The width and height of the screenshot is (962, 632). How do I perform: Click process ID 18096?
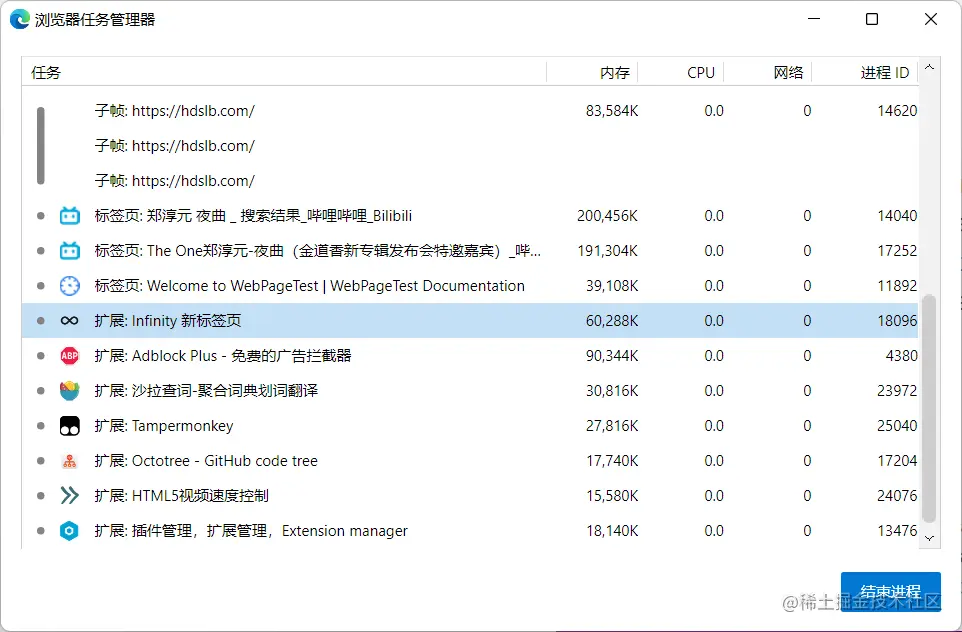tap(897, 321)
